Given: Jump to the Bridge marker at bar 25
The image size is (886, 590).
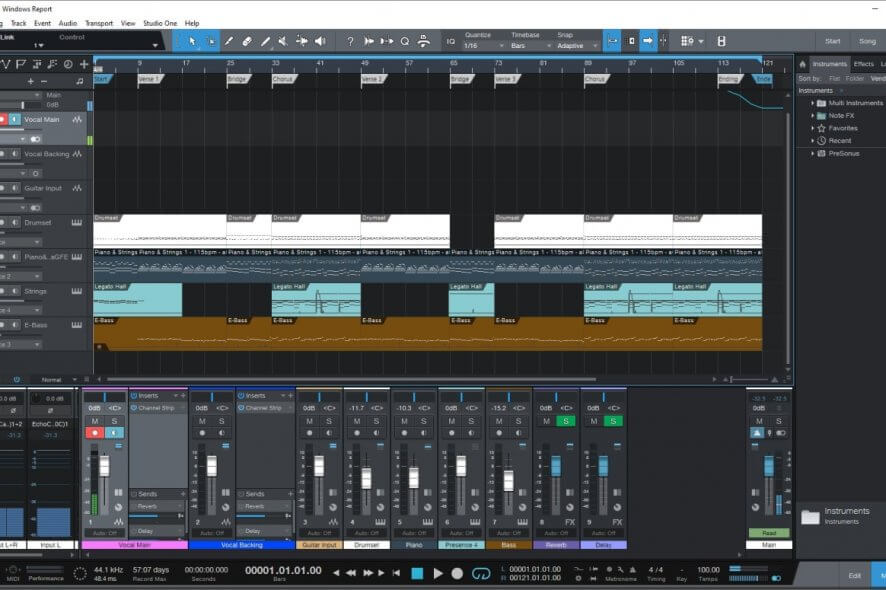Looking at the screenshot, I should point(238,79).
